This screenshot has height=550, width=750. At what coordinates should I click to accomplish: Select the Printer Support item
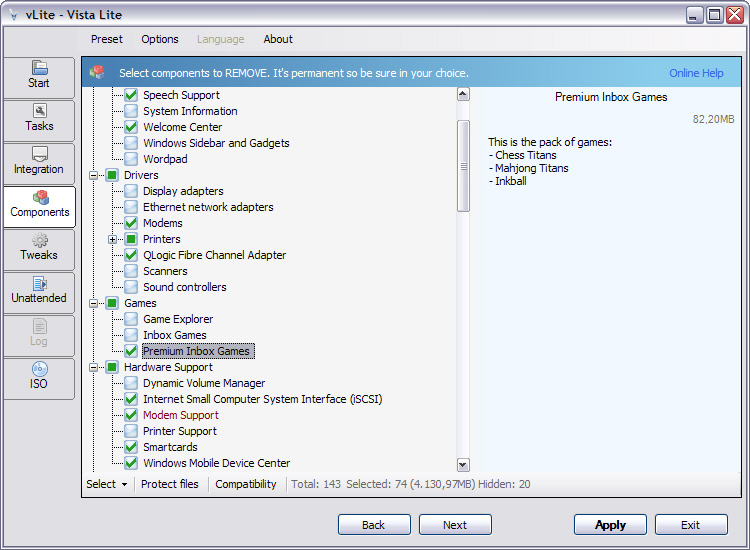pos(180,431)
